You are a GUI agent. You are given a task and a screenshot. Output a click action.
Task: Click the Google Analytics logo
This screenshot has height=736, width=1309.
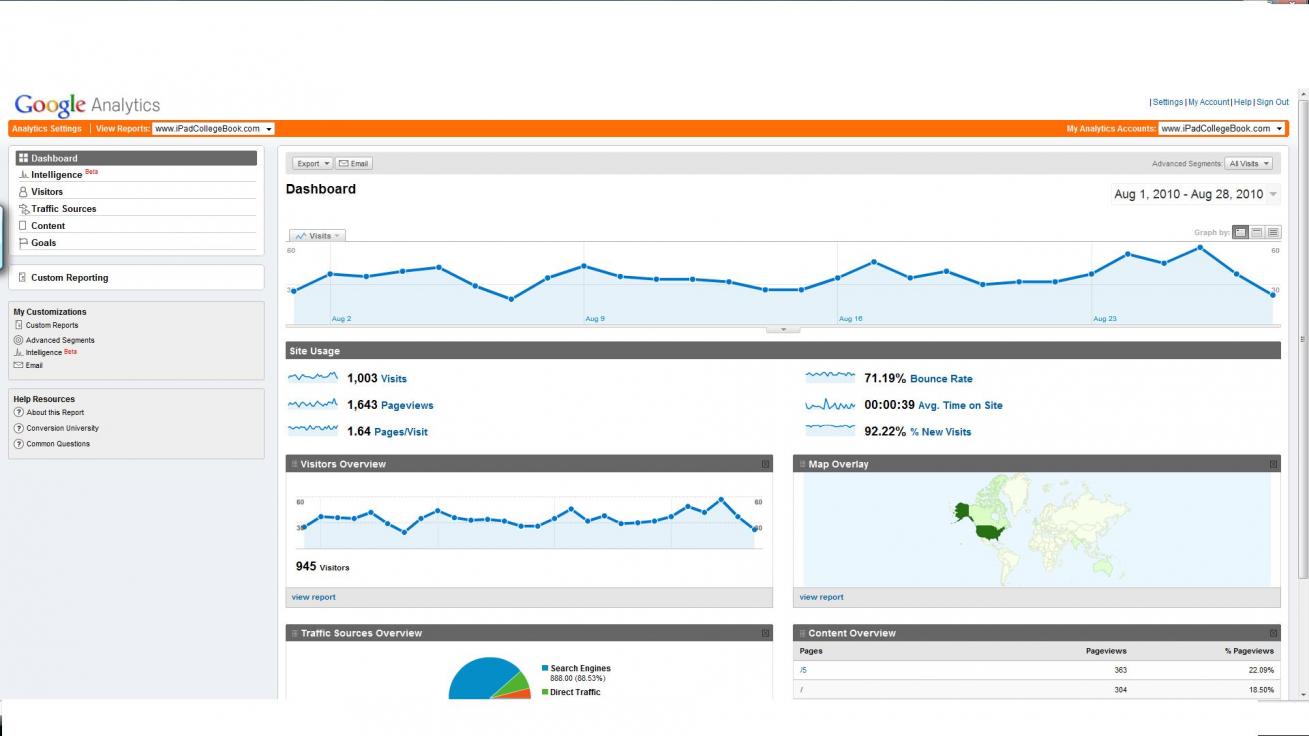[x=87, y=105]
